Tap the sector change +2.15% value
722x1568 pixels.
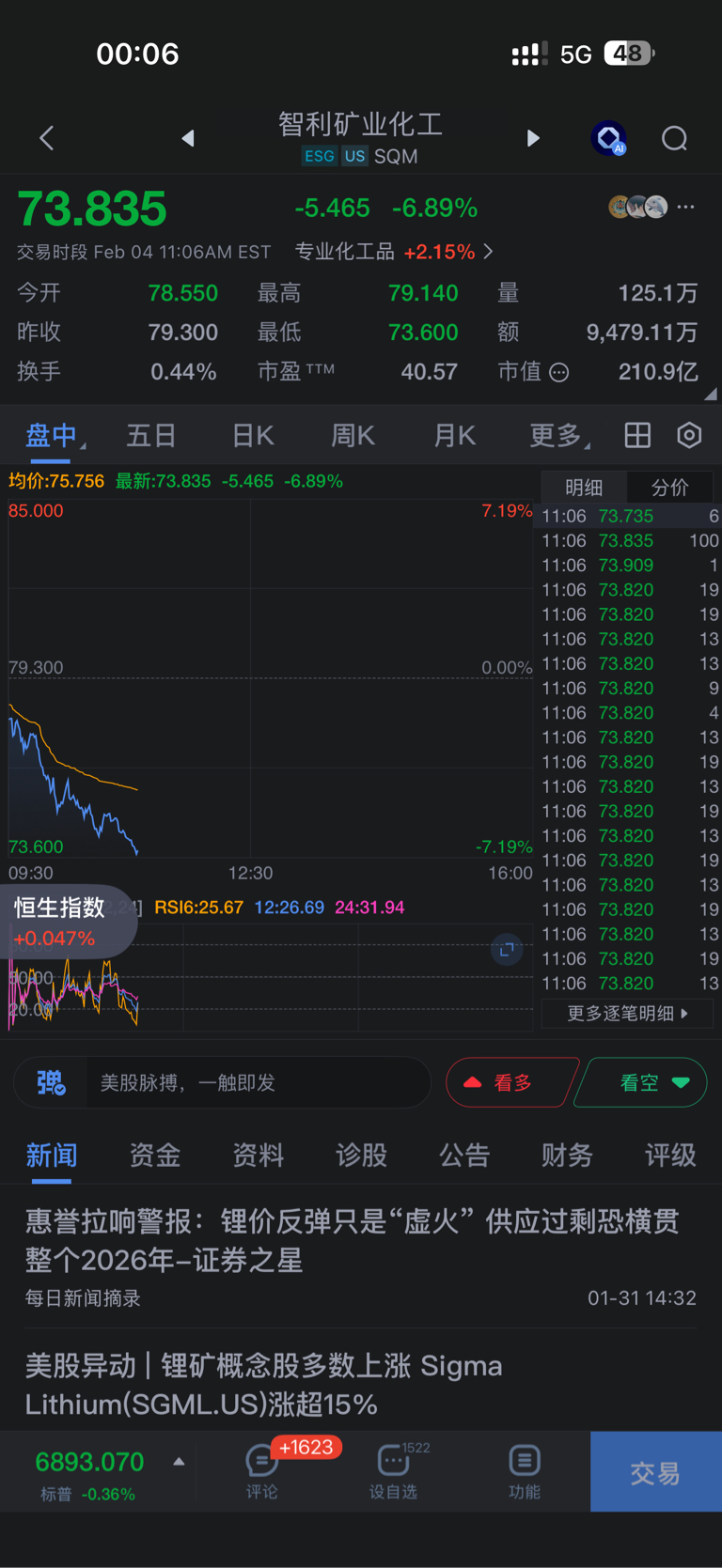[x=439, y=252]
